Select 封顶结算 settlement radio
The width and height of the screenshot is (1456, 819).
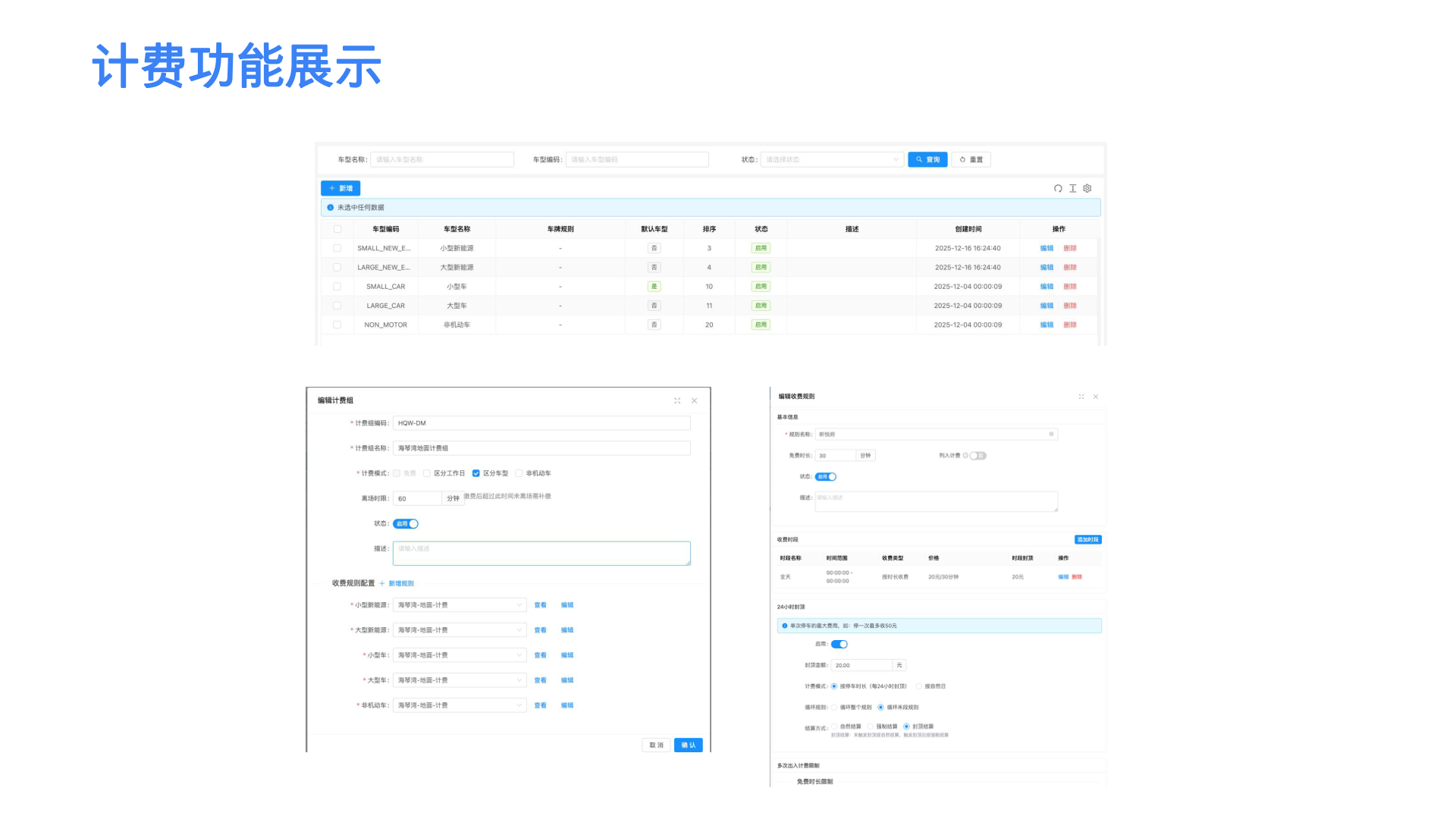point(906,726)
